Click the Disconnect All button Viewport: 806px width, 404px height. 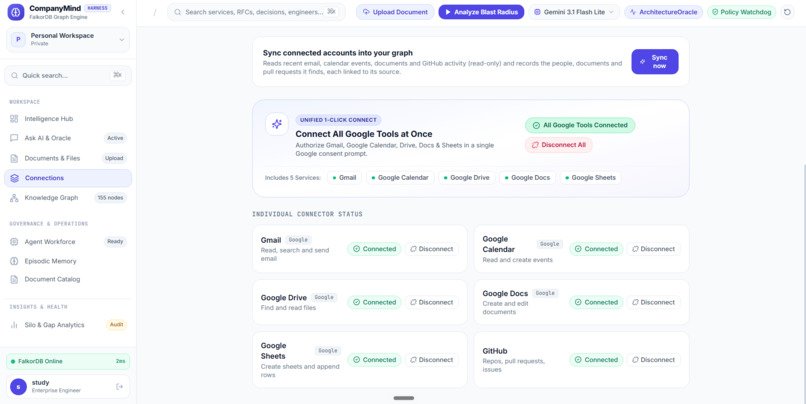pos(559,145)
